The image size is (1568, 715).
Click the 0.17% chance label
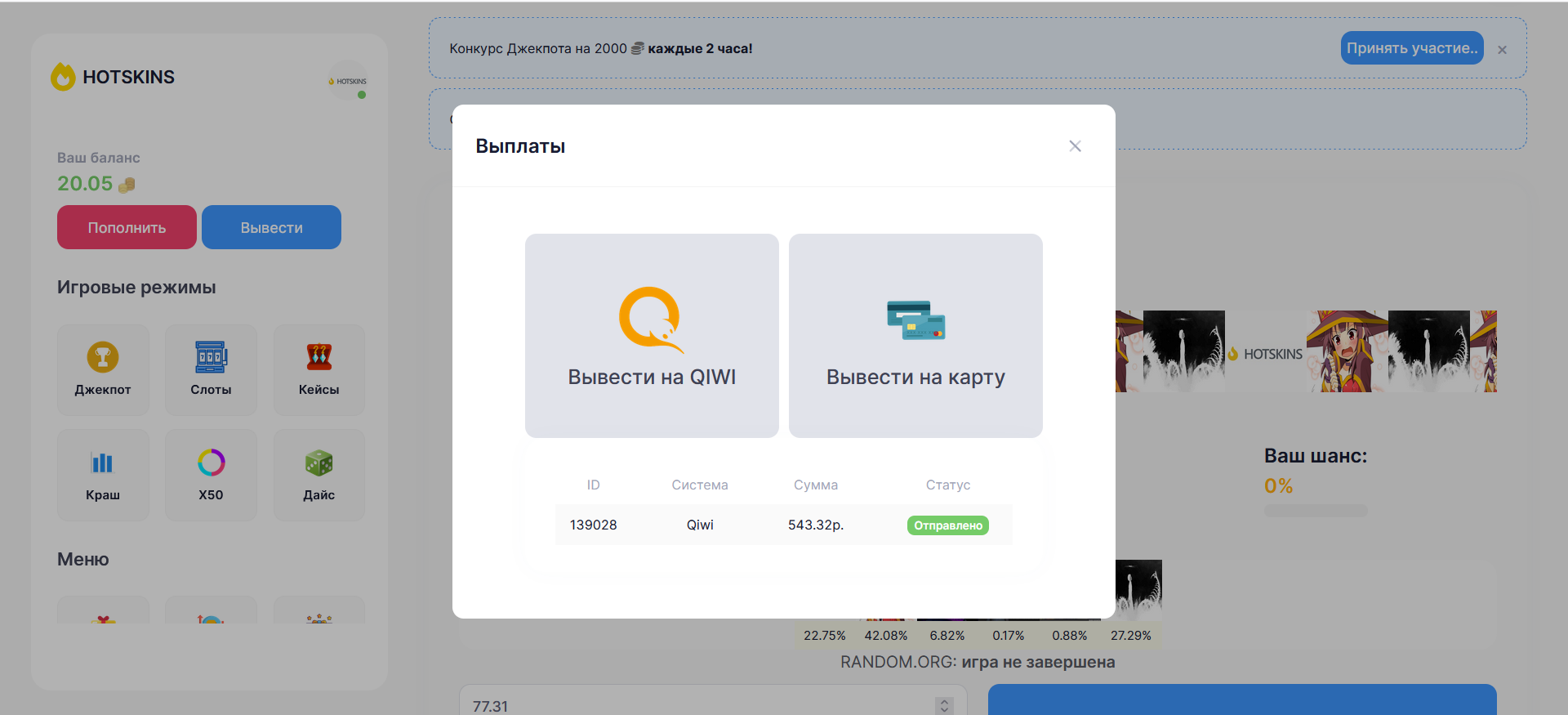click(1009, 635)
